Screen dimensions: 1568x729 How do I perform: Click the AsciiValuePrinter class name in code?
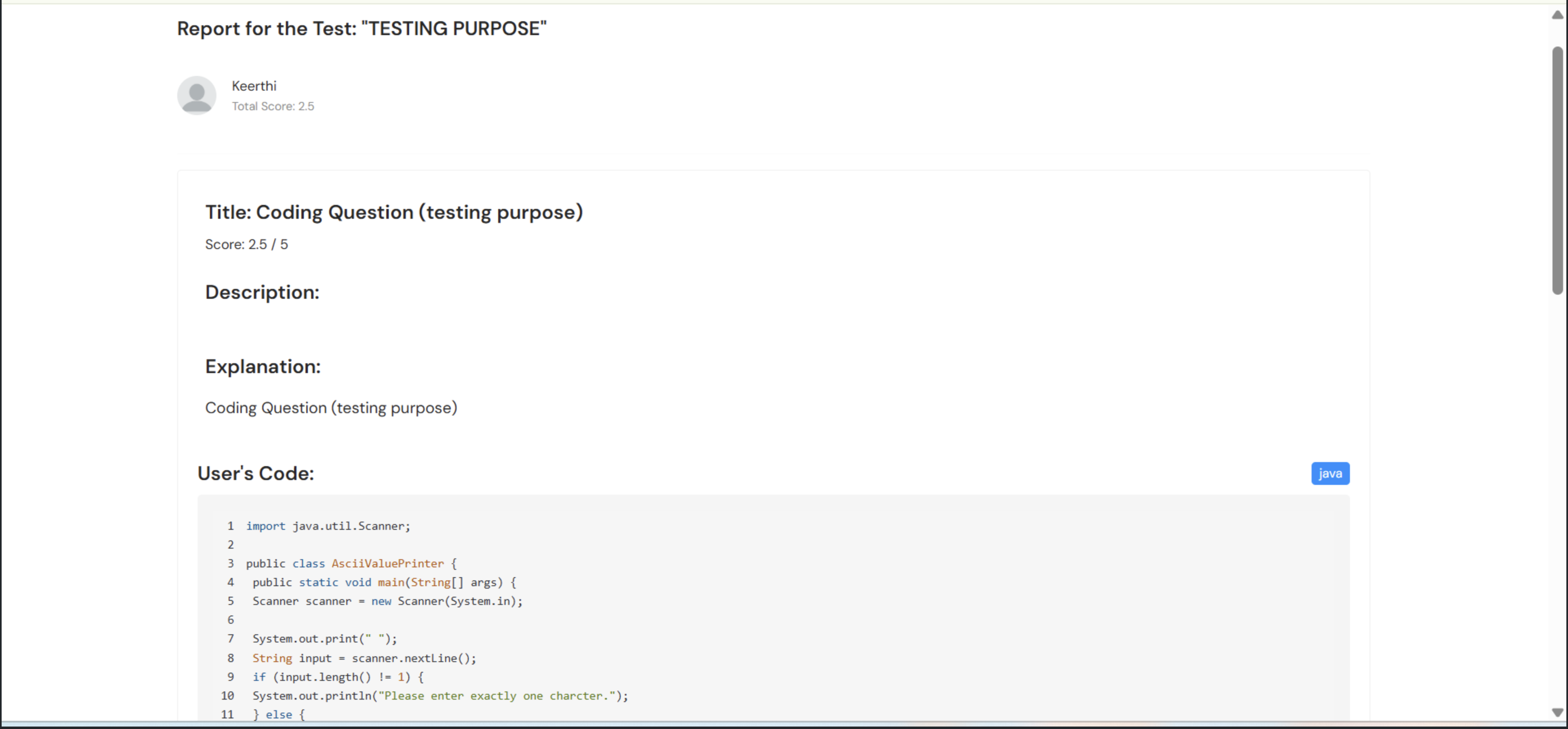(387, 563)
